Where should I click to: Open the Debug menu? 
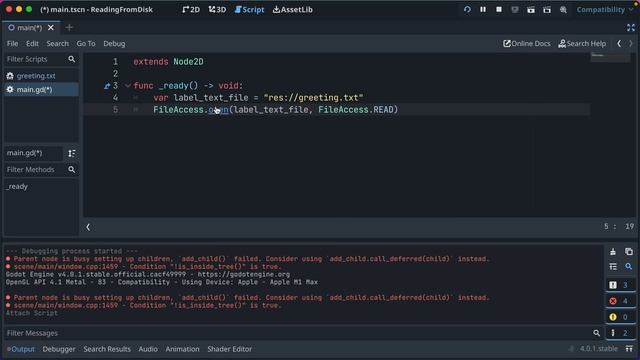pos(114,43)
